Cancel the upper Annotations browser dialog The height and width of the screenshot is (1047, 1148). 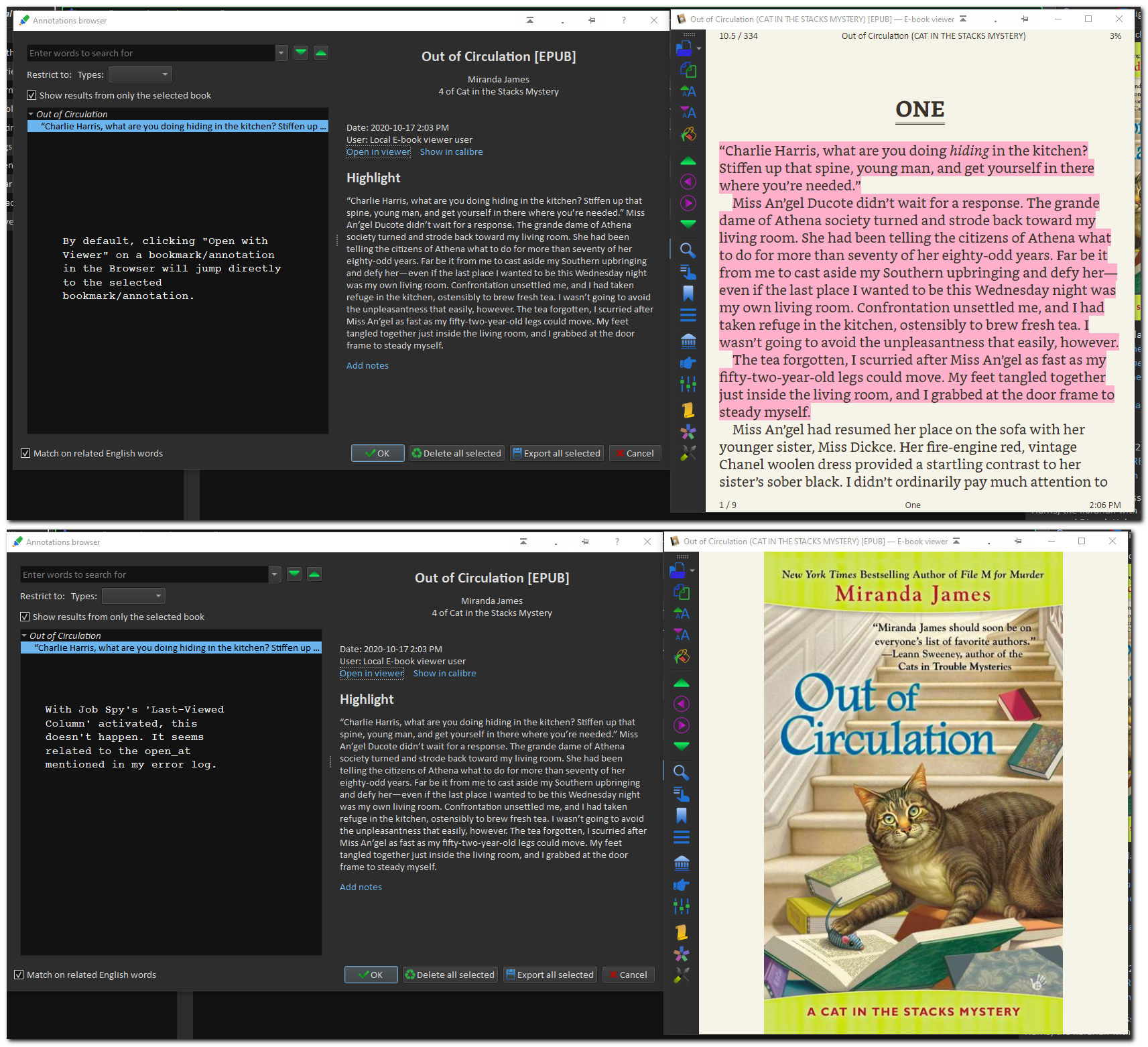(x=635, y=453)
